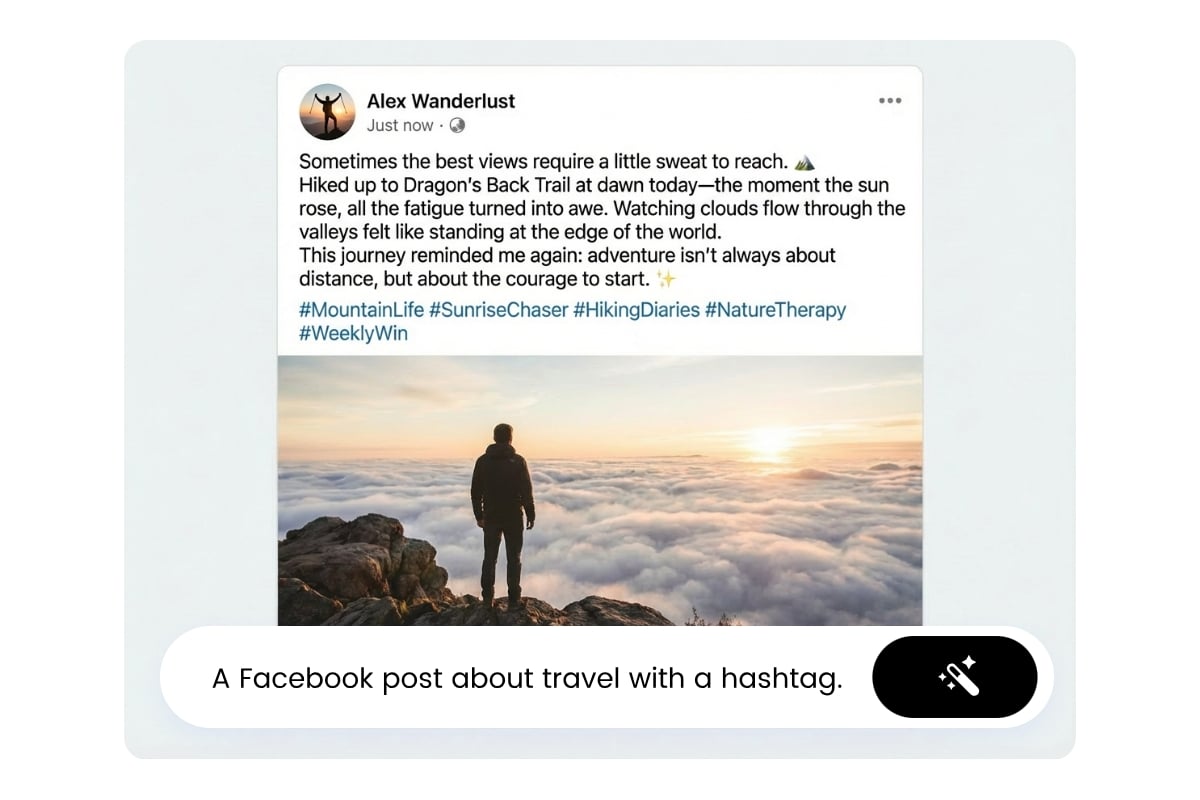Focus the 'A Facebook post about travel' prompt field

pyautogui.click(x=527, y=678)
